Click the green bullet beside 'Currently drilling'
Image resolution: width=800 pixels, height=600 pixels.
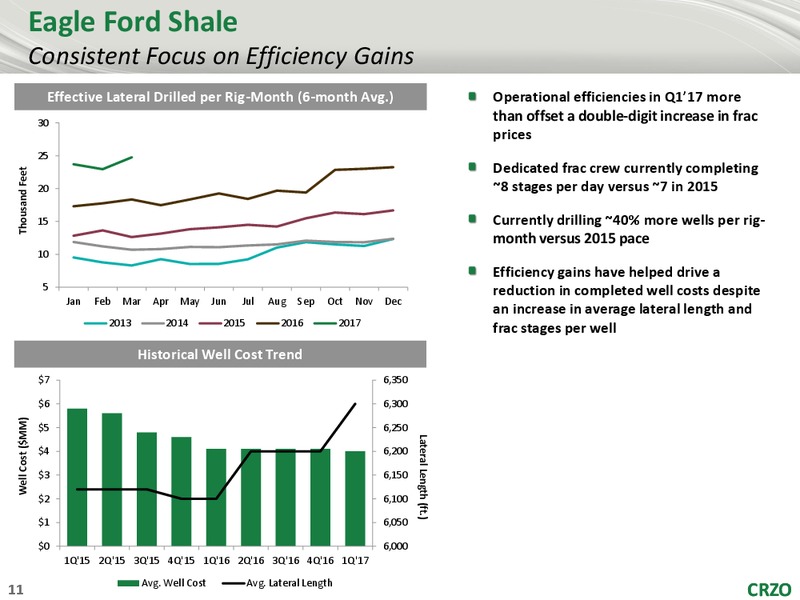click(472, 219)
